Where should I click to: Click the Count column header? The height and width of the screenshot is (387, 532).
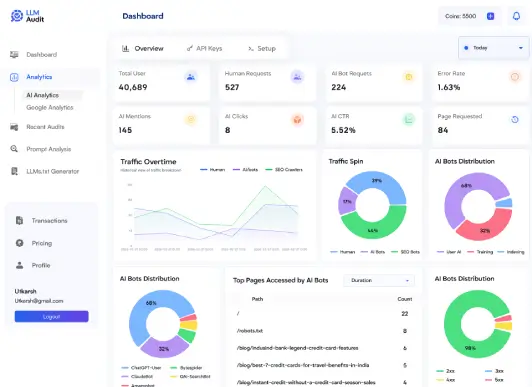(405, 299)
